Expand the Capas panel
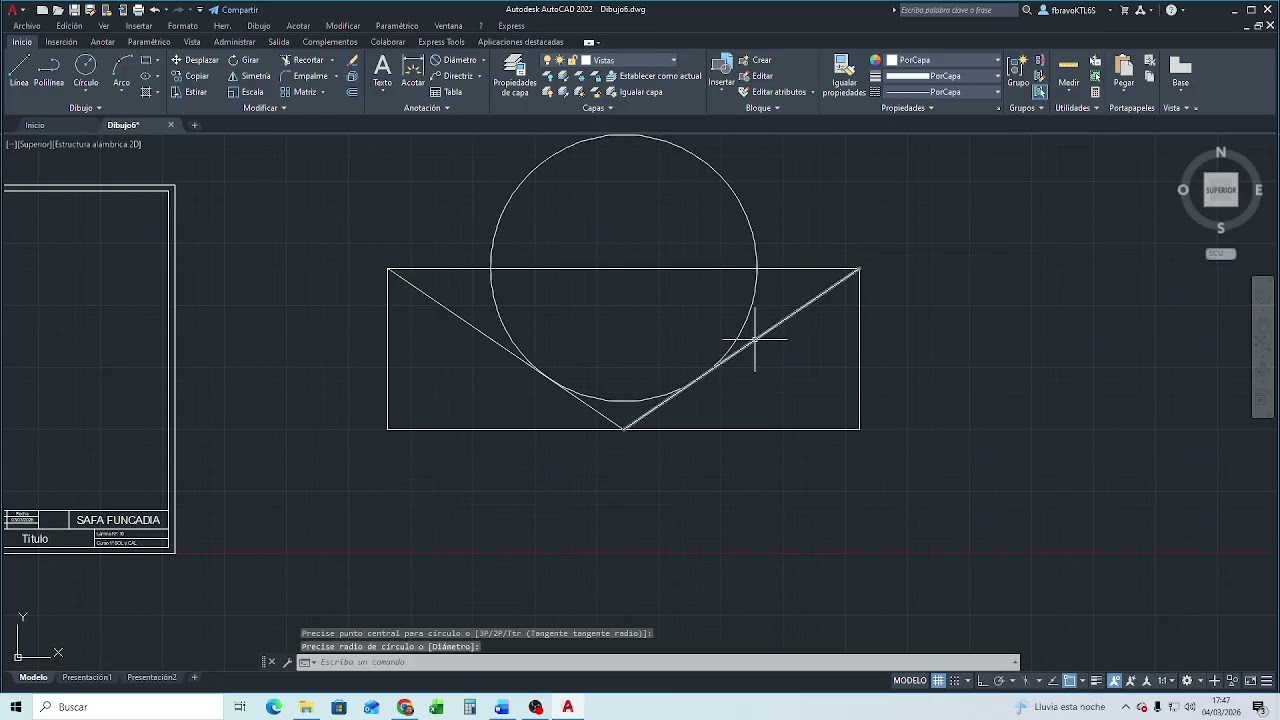 click(x=597, y=108)
